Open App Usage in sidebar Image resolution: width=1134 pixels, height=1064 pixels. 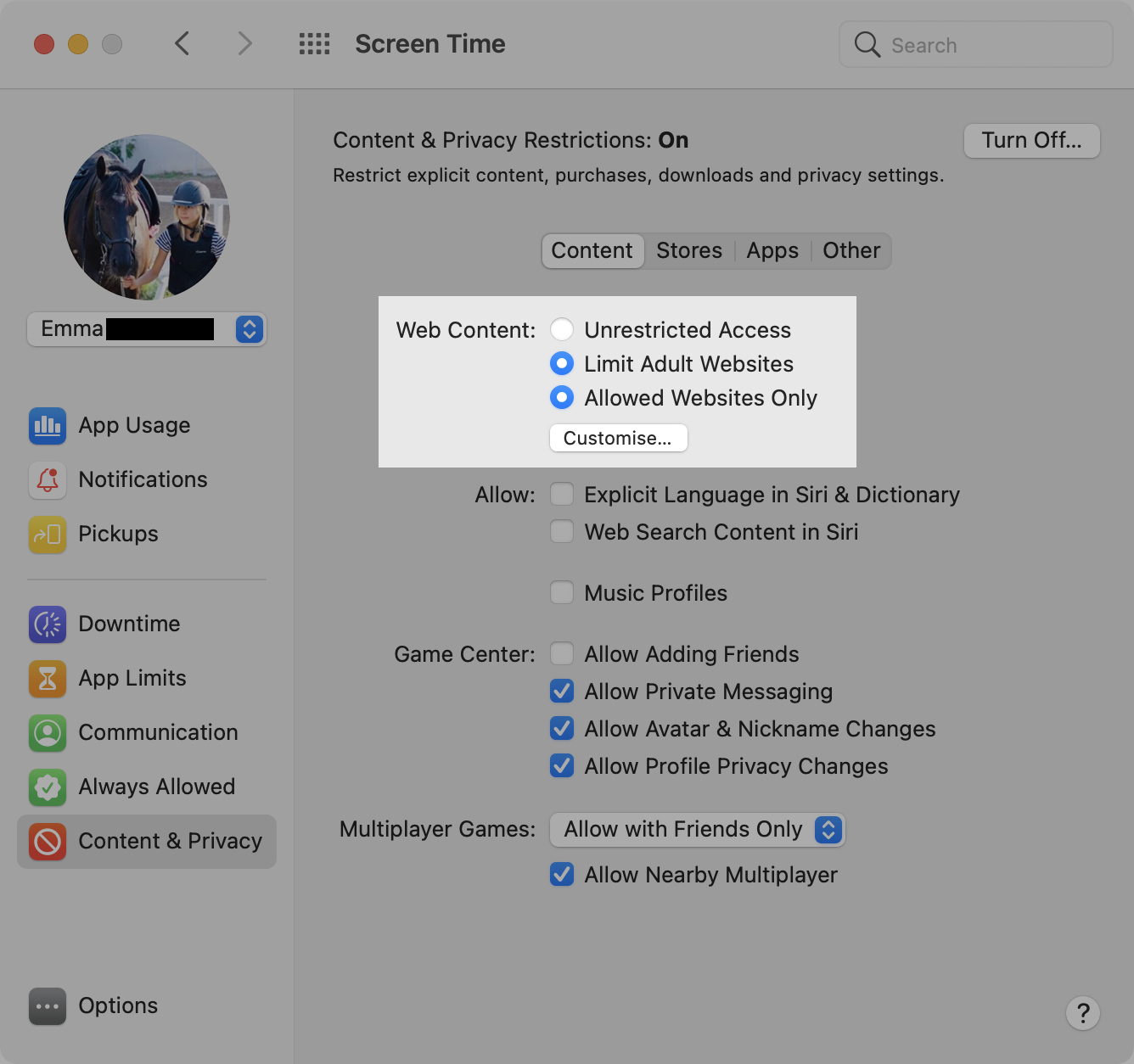pos(134,425)
